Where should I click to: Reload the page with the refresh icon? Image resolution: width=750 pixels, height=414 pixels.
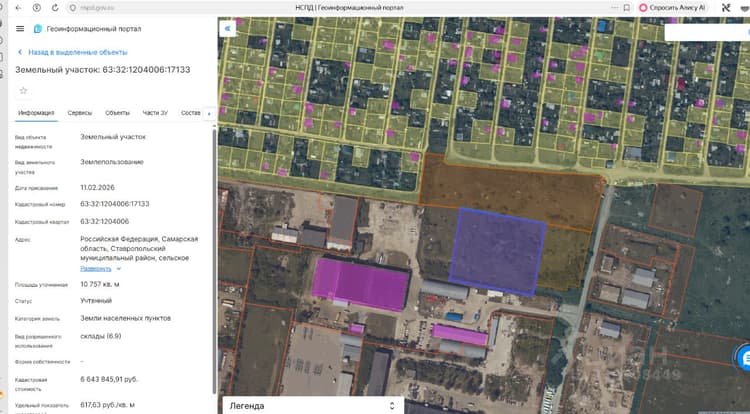[x=55, y=8]
